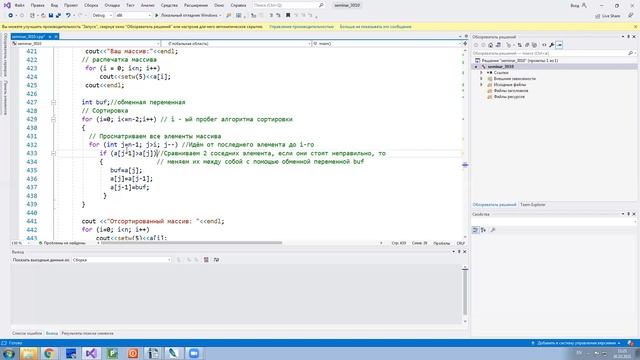The height and width of the screenshot is (360, 640).
Task: Open the Правка menu
Action: coord(38,5)
